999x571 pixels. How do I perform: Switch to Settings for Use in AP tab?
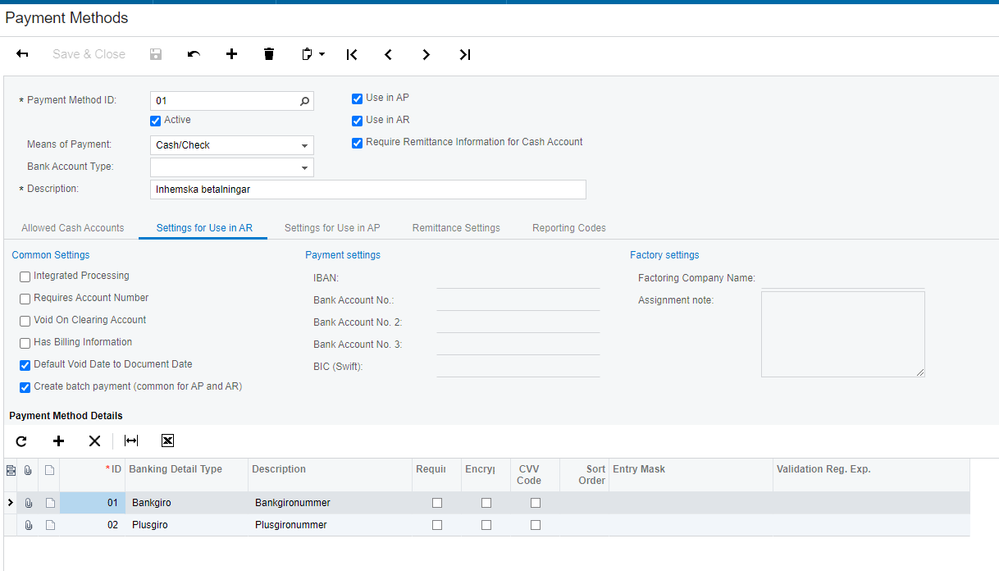click(x=332, y=228)
